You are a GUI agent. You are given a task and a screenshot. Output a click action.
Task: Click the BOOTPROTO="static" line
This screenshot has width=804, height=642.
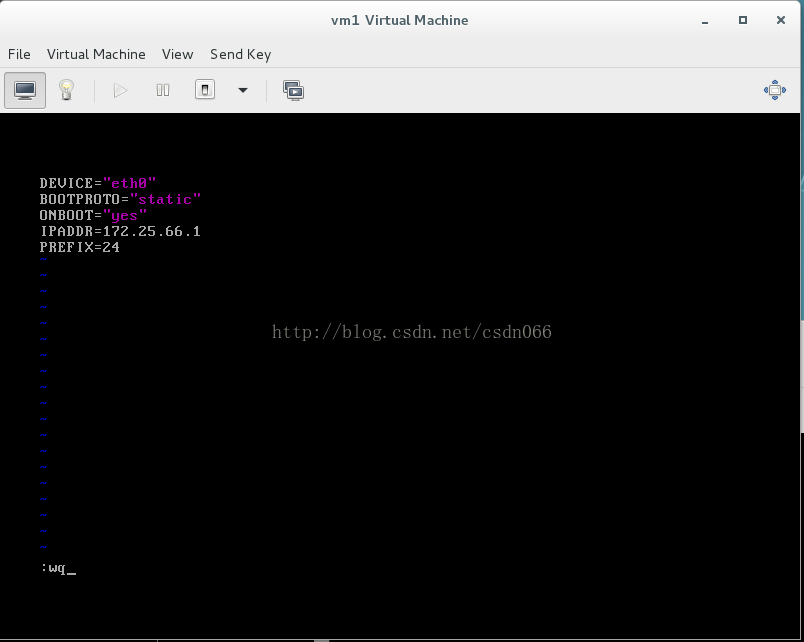[x=120, y=199]
